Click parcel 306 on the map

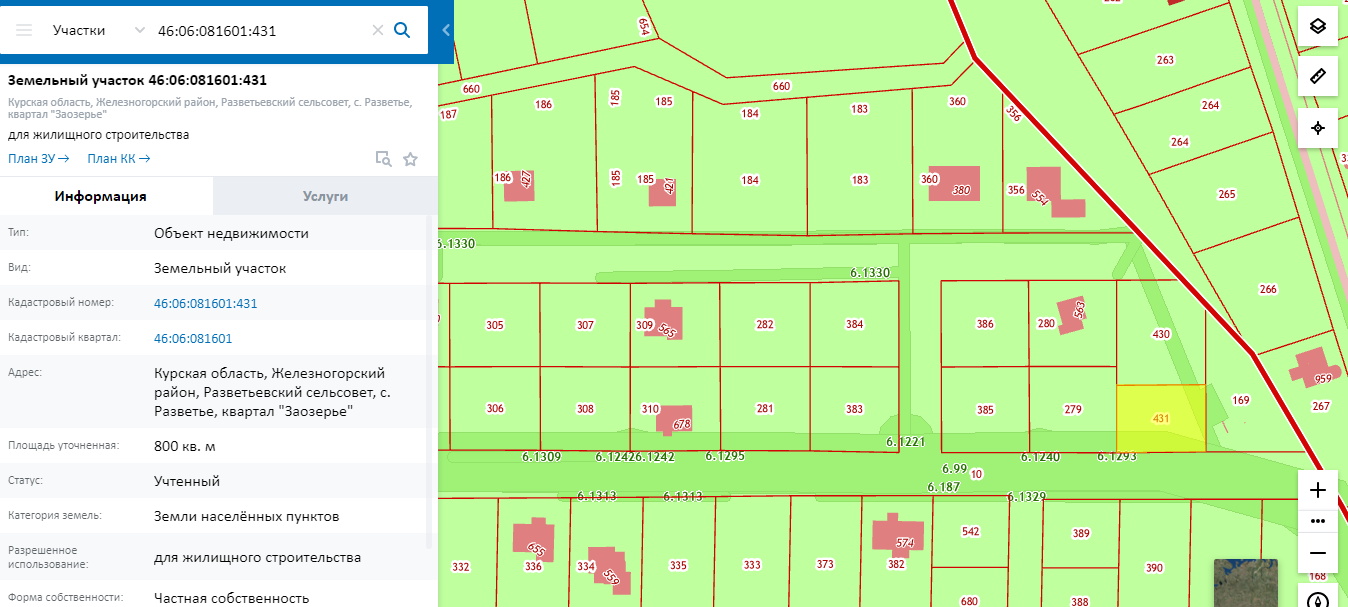tap(495, 408)
